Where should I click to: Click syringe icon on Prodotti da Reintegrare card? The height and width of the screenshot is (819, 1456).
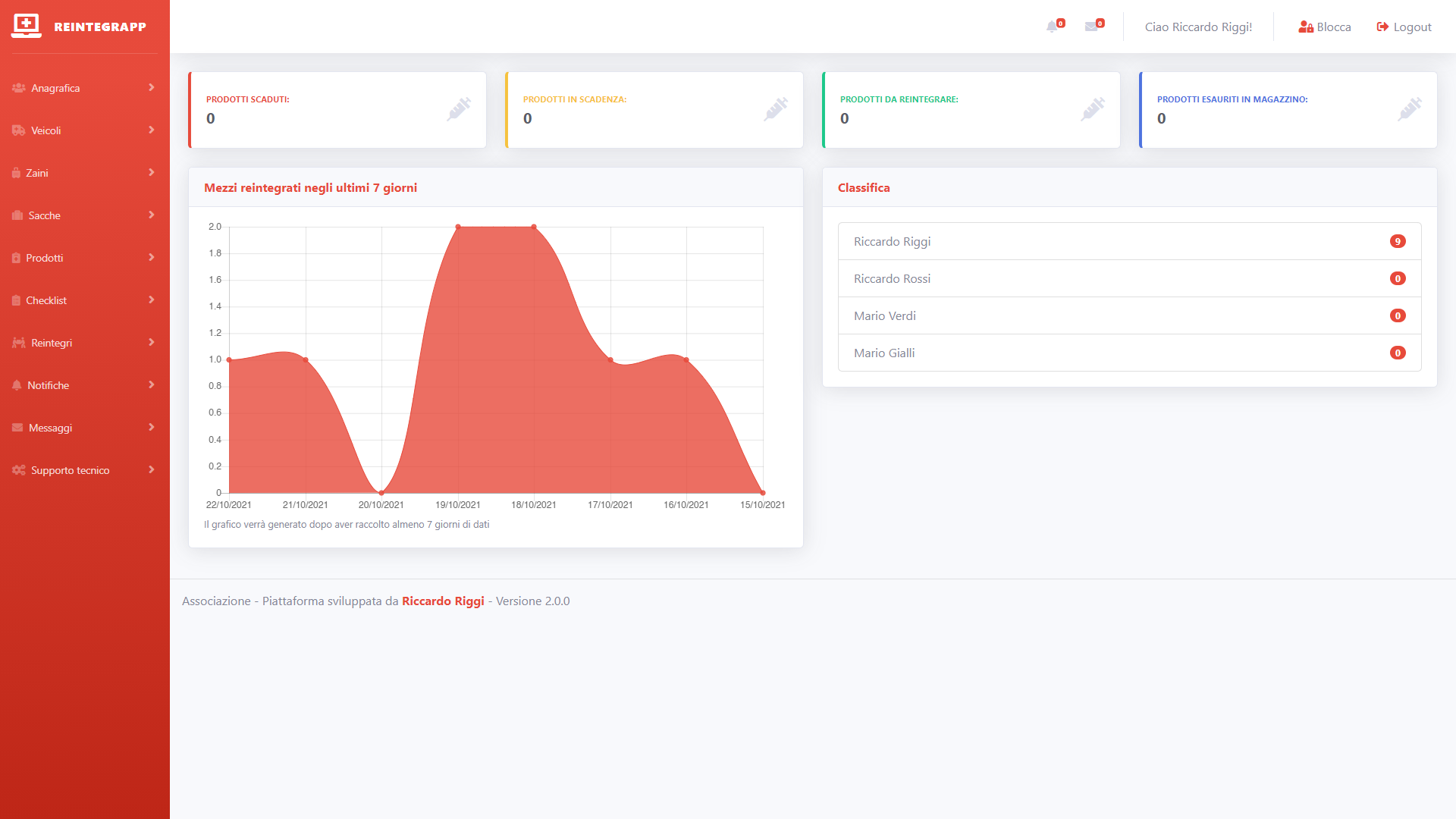point(1092,109)
